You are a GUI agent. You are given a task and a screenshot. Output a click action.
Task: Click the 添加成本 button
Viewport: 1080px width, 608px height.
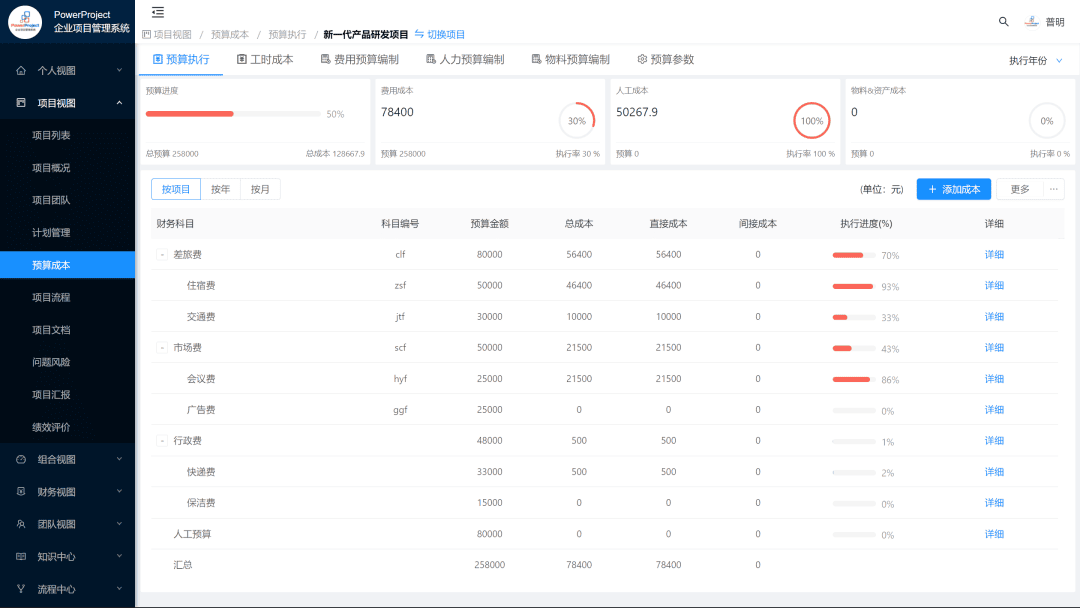[954, 188]
